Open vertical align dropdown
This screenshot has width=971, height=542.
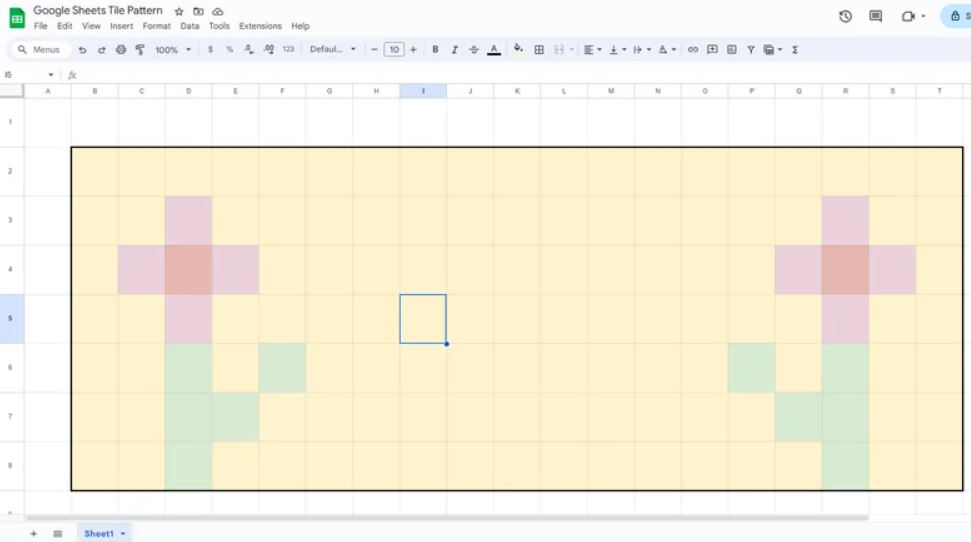click(x=617, y=50)
